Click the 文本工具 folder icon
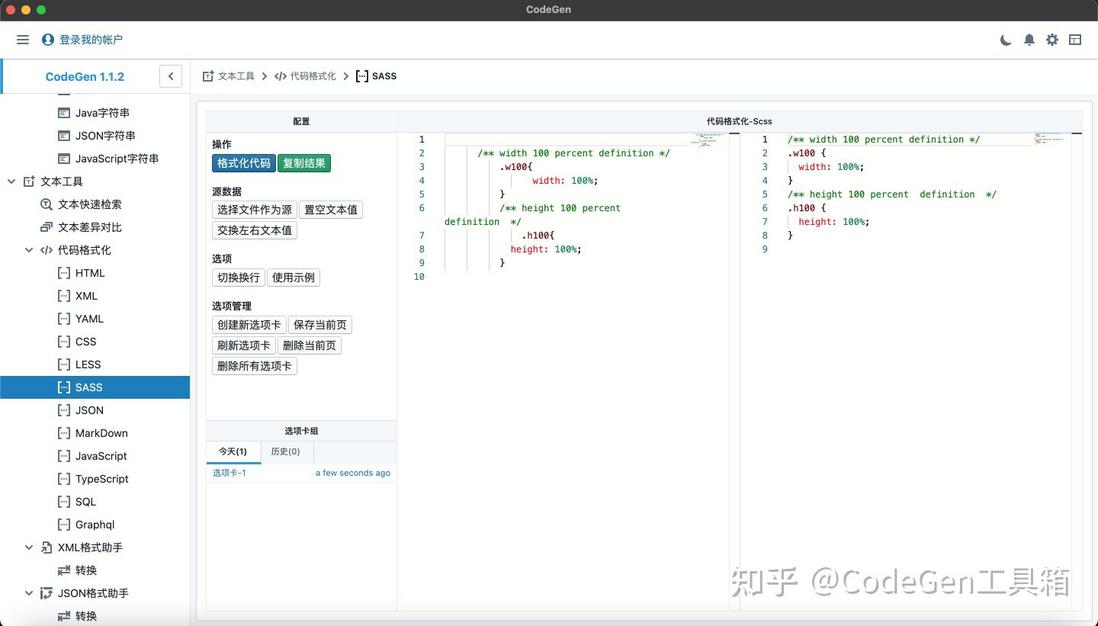This screenshot has height=626, width=1098. point(29,181)
